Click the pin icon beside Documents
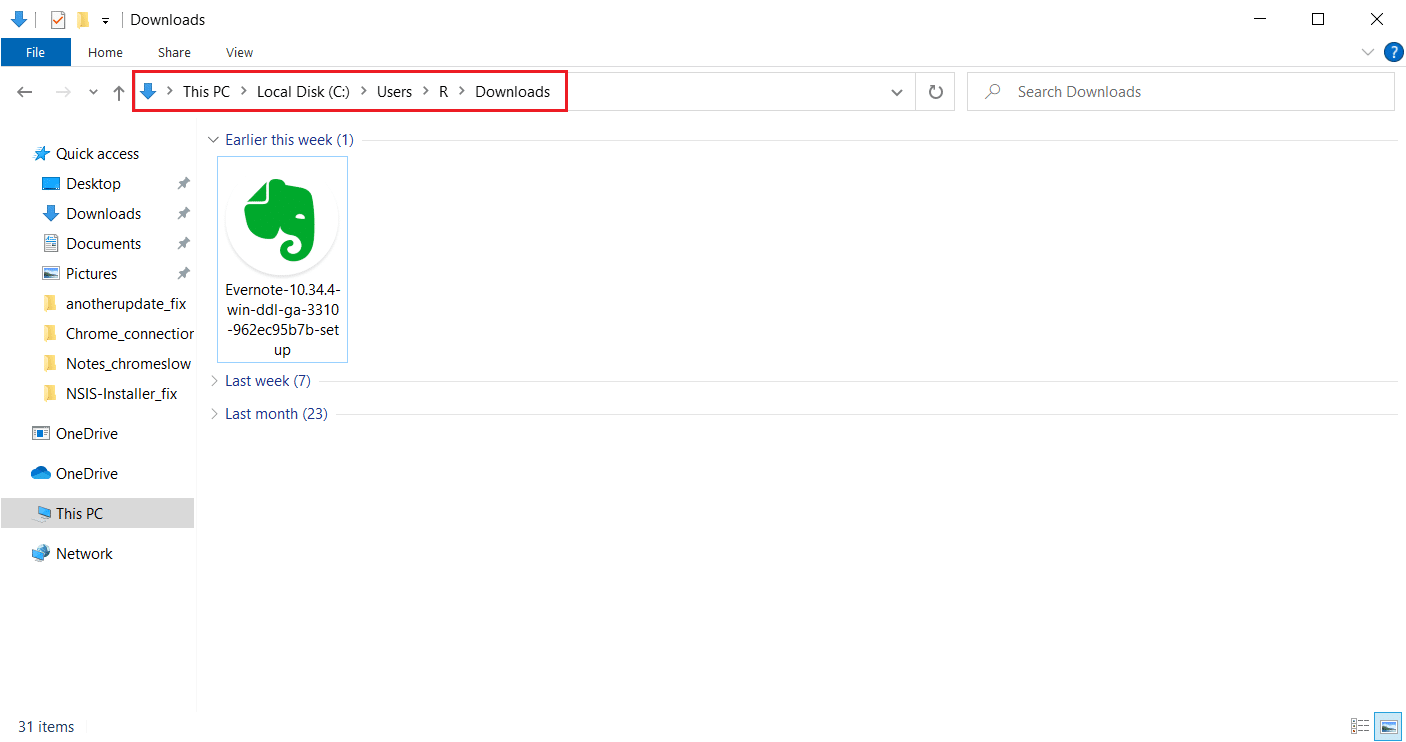This screenshot has width=1406, height=742. tap(183, 244)
